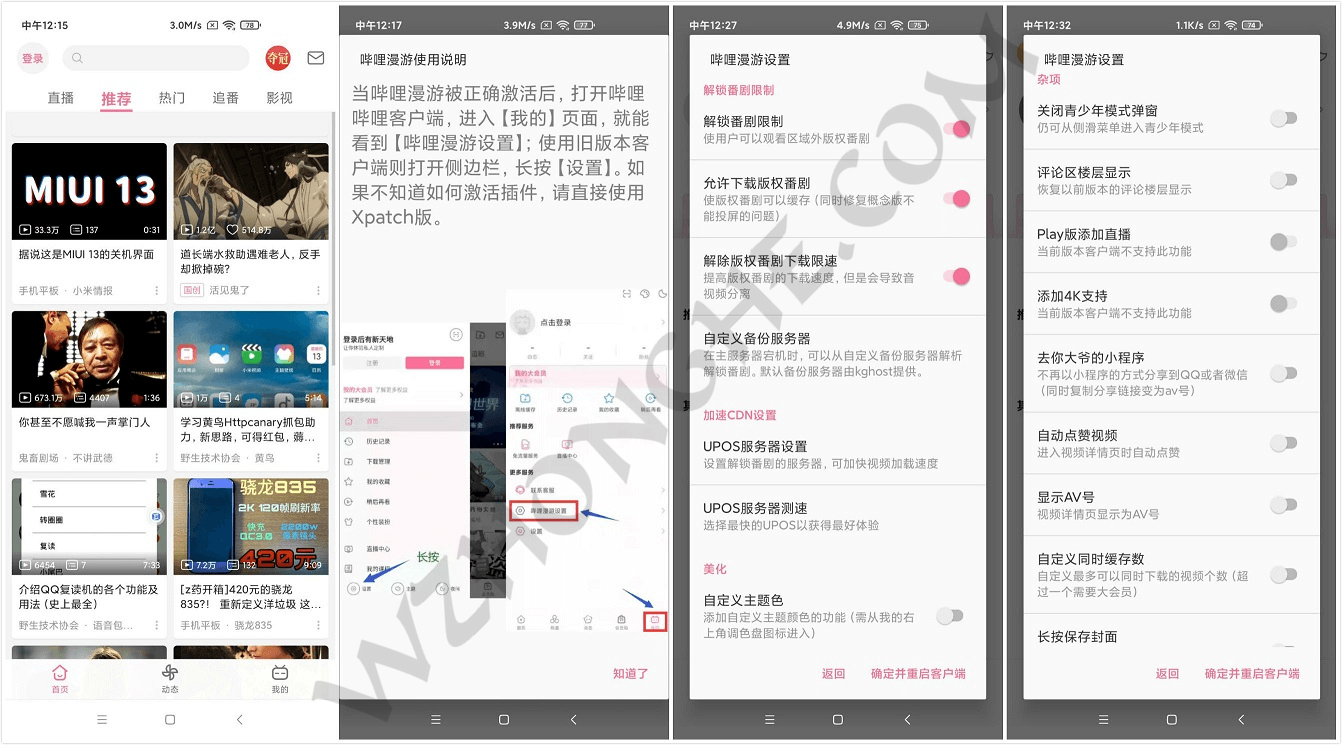This screenshot has height=745, width=1342.
Task: Turn on 自动点赞视频 toggle
Action: point(1283,443)
